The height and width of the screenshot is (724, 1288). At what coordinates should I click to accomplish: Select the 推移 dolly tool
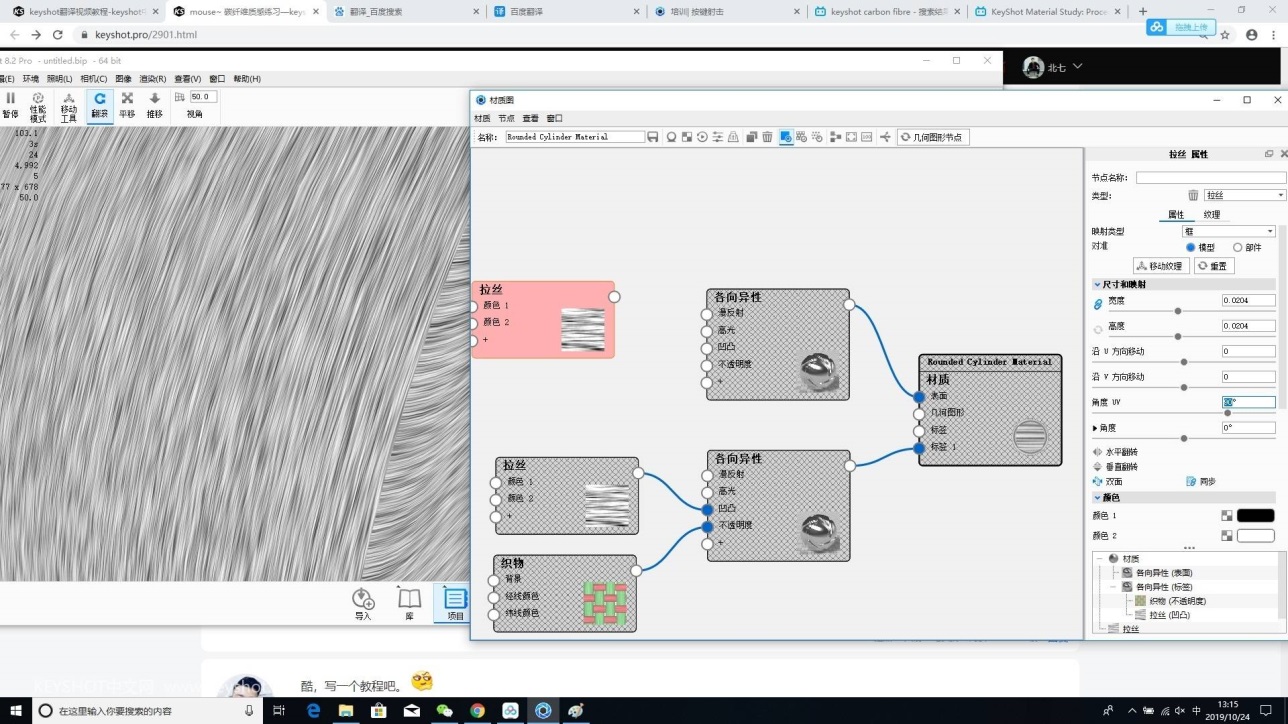coord(154,105)
